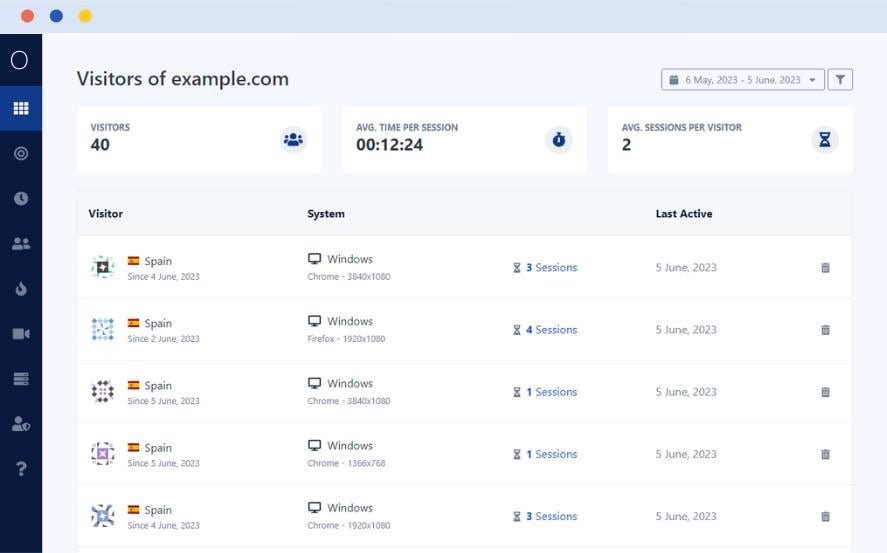The width and height of the screenshot is (887, 553).
Task: Click the circle logo at sidebar top
Action: click(19, 60)
